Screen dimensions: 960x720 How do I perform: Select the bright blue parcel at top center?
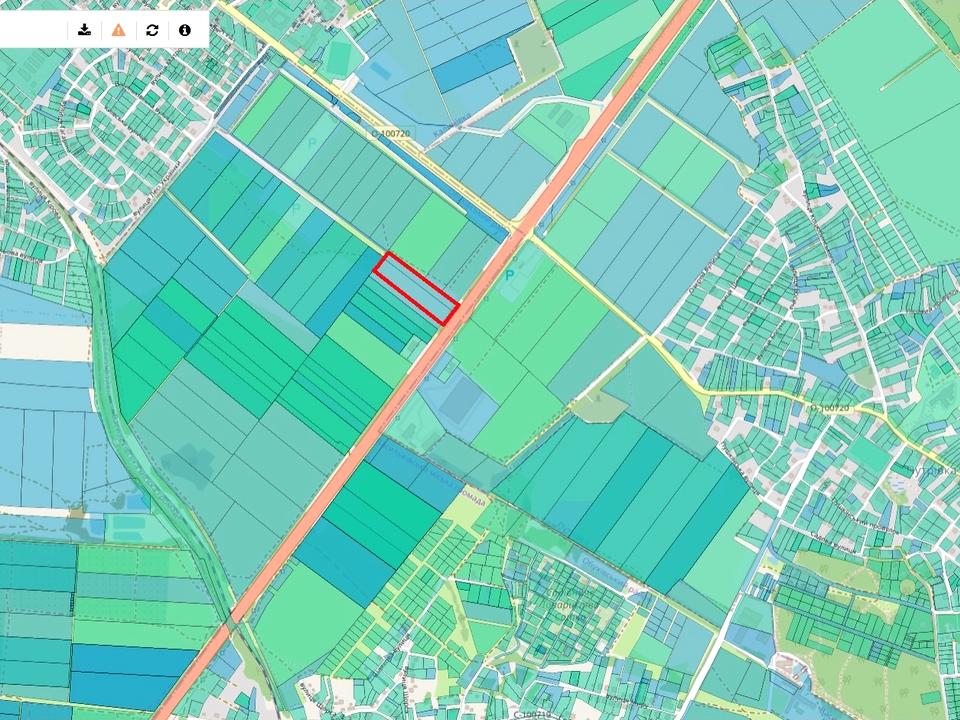[x=460, y=68]
